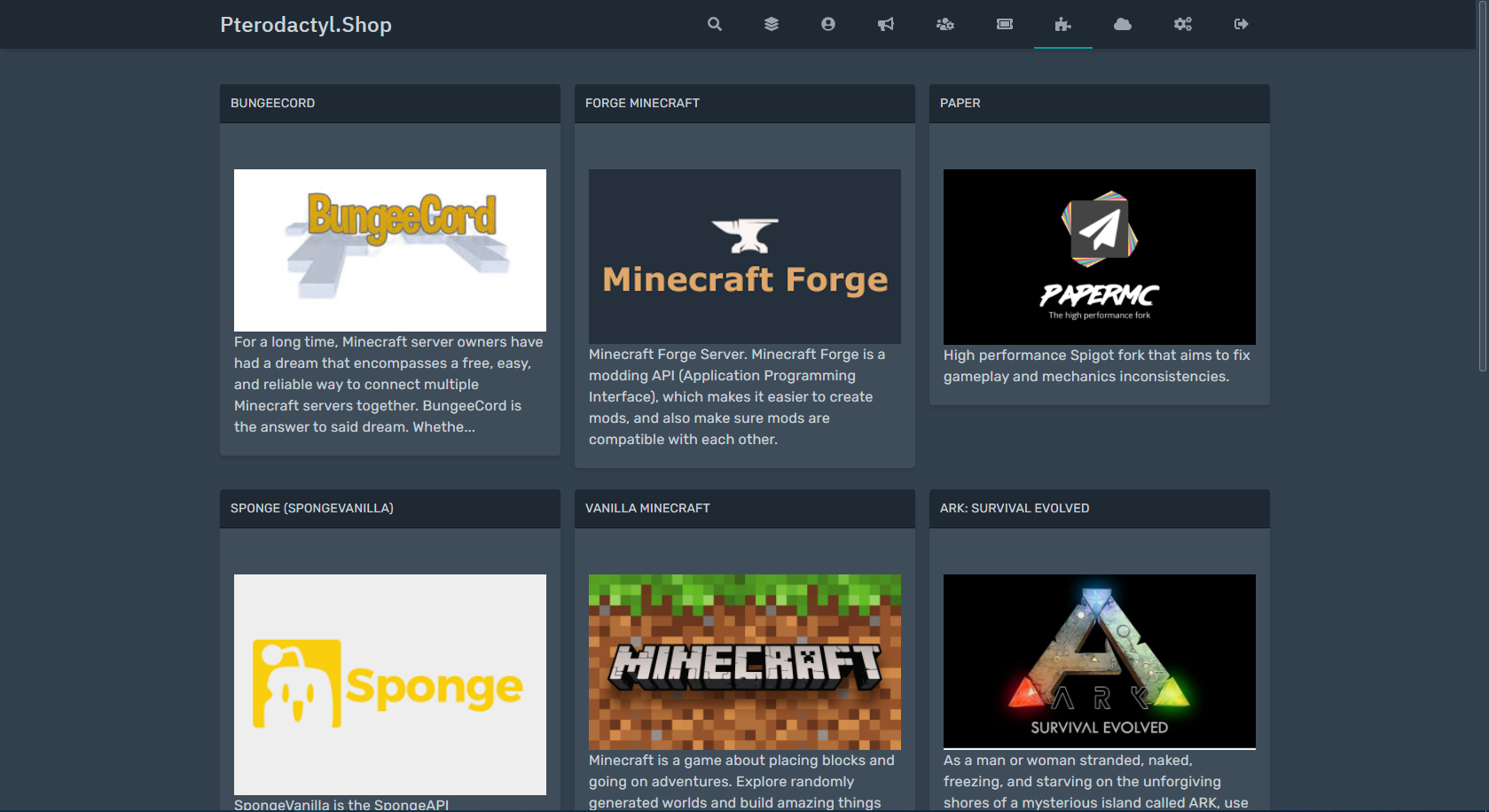Screen dimensions: 1489x812
Task: Click the cloud icon in navbar
Action: 1122,24
